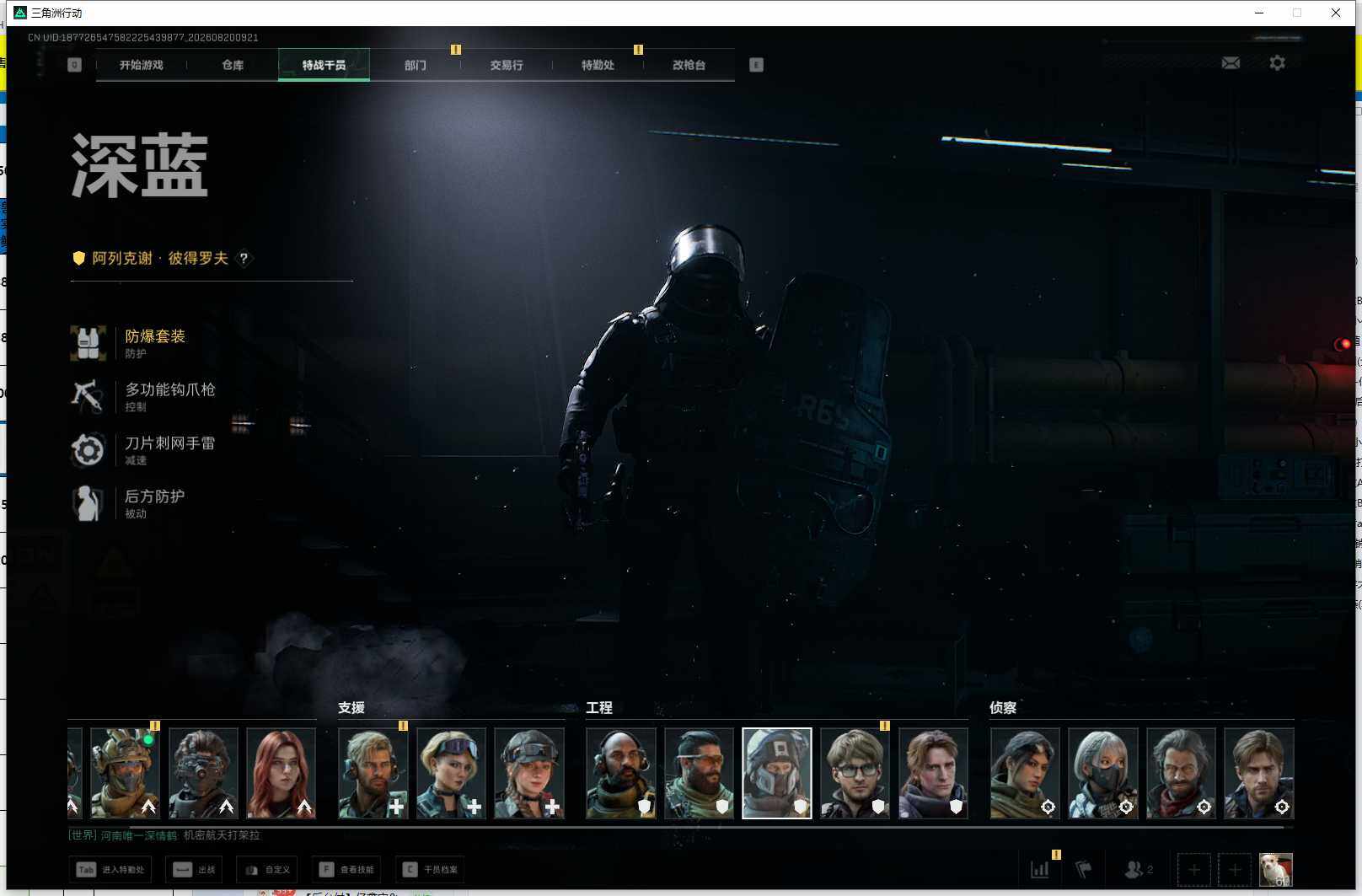
Task: Click the 阿列克谢·彼得罗夫 operator name
Action: click(160, 259)
